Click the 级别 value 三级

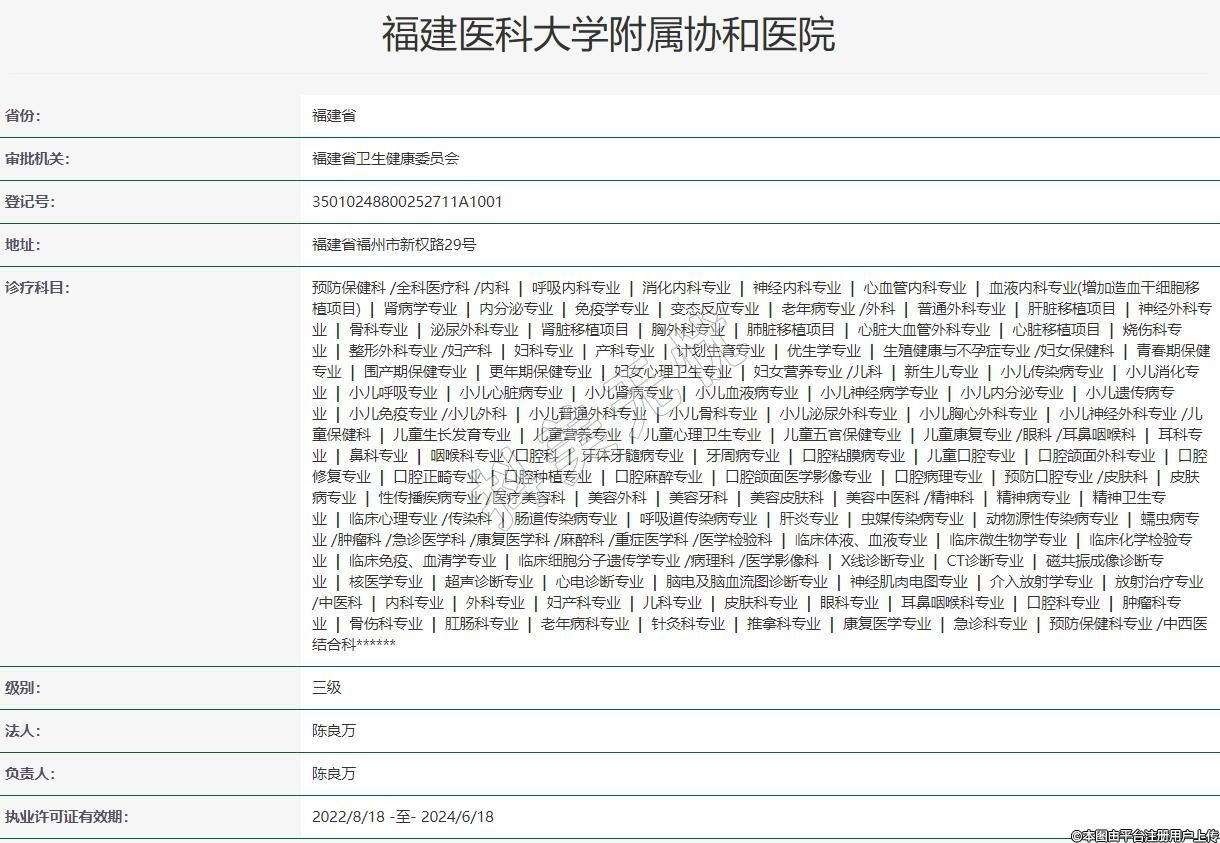pos(327,688)
